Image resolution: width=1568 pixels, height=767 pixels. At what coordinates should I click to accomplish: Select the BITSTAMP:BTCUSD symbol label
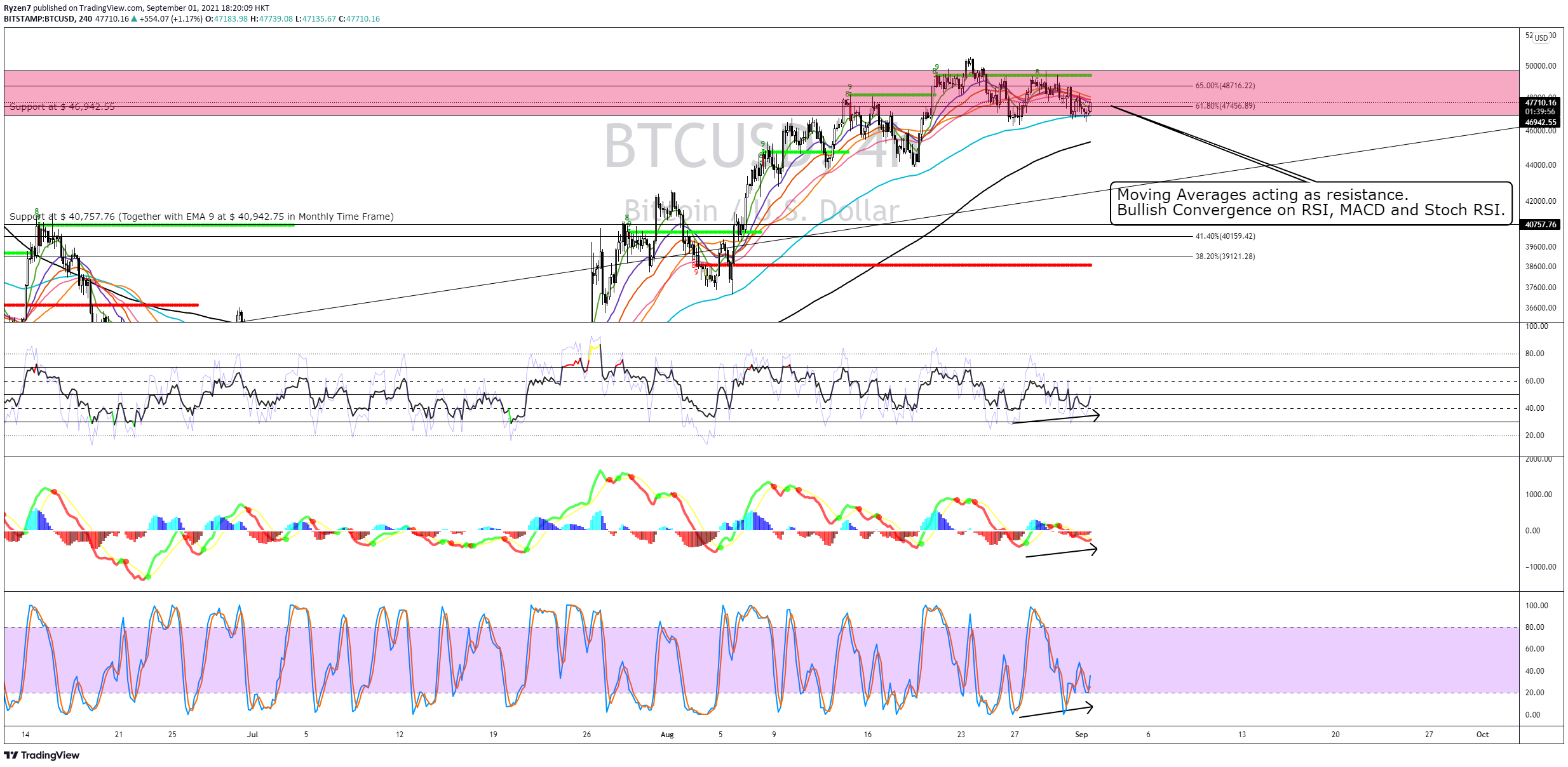pyautogui.click(x=40, y=19)
